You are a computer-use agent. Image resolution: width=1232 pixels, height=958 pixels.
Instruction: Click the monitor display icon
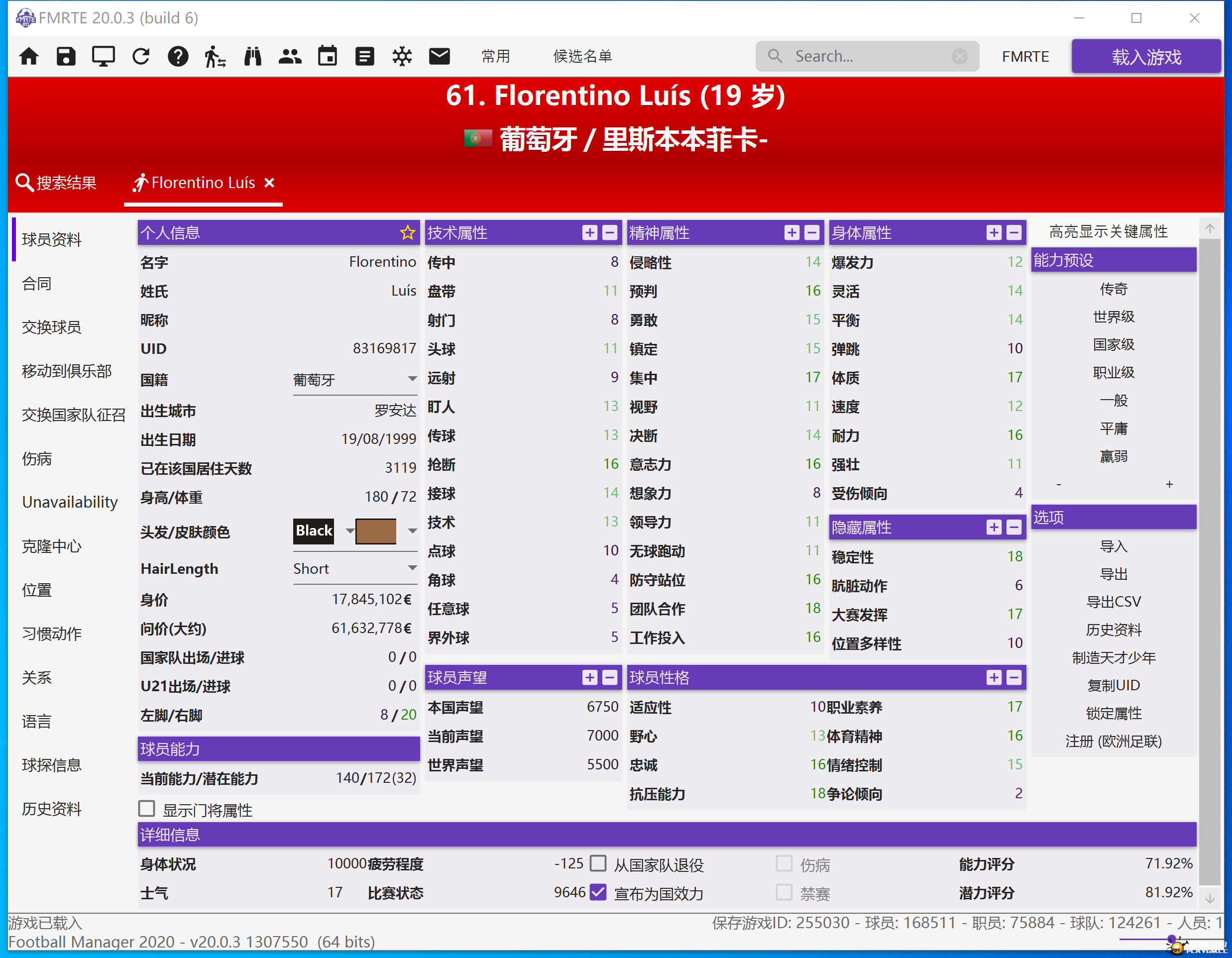pyautogui.click(x=103, y=56)
